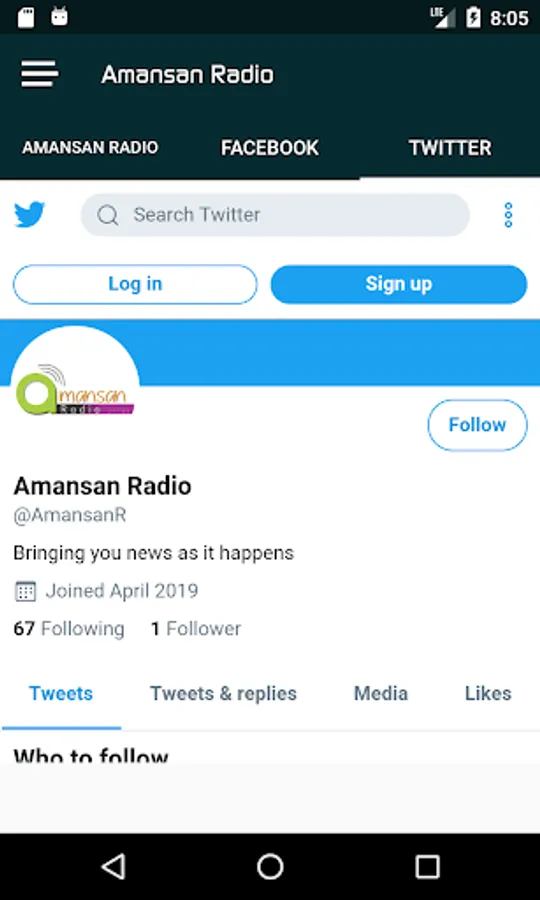The width and height of the screenshot is (540, 900).
Task: Open the hamburger navigation menu
Action: [x=40, y=74]
